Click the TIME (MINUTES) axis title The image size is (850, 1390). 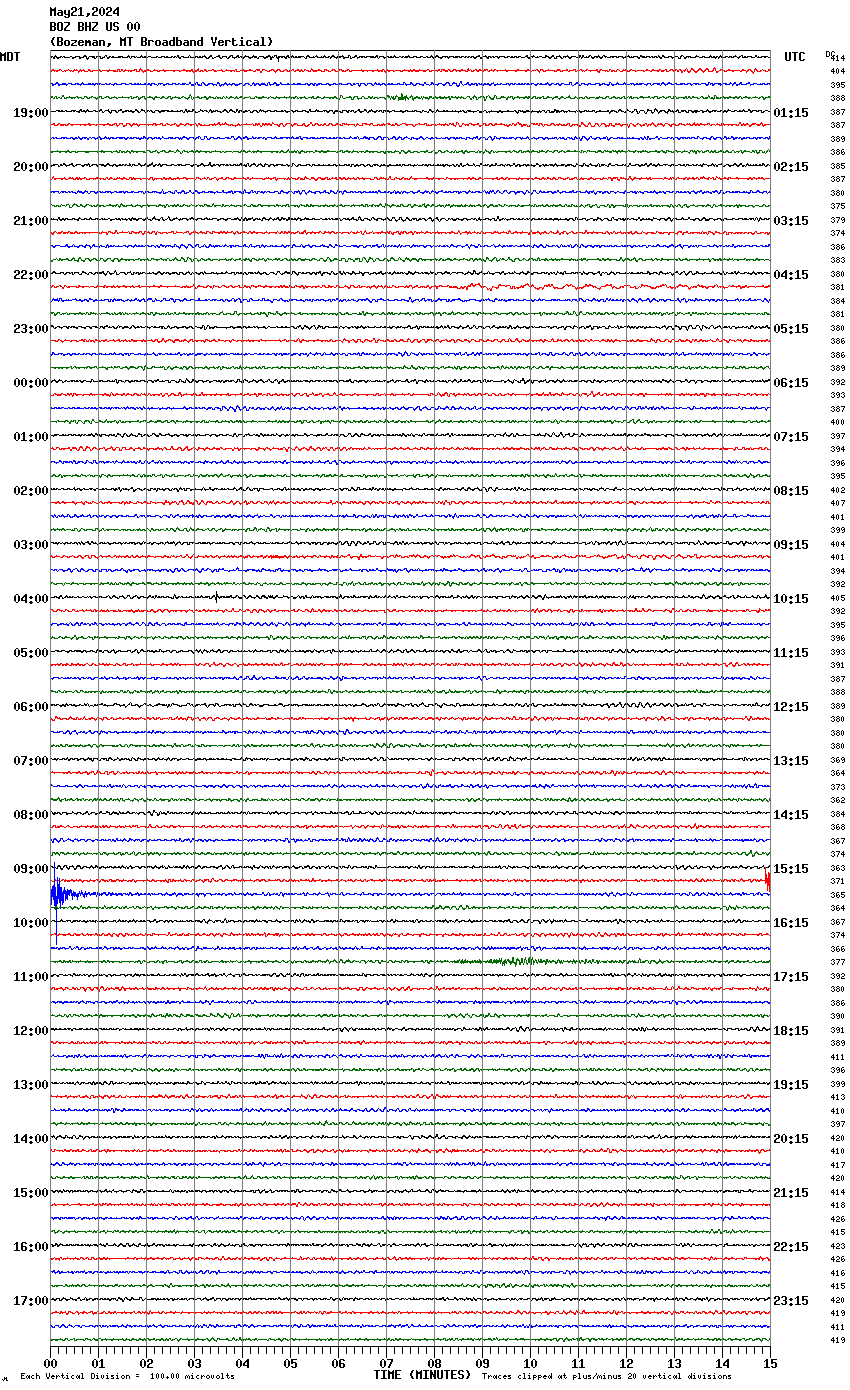click(421, 1375)
